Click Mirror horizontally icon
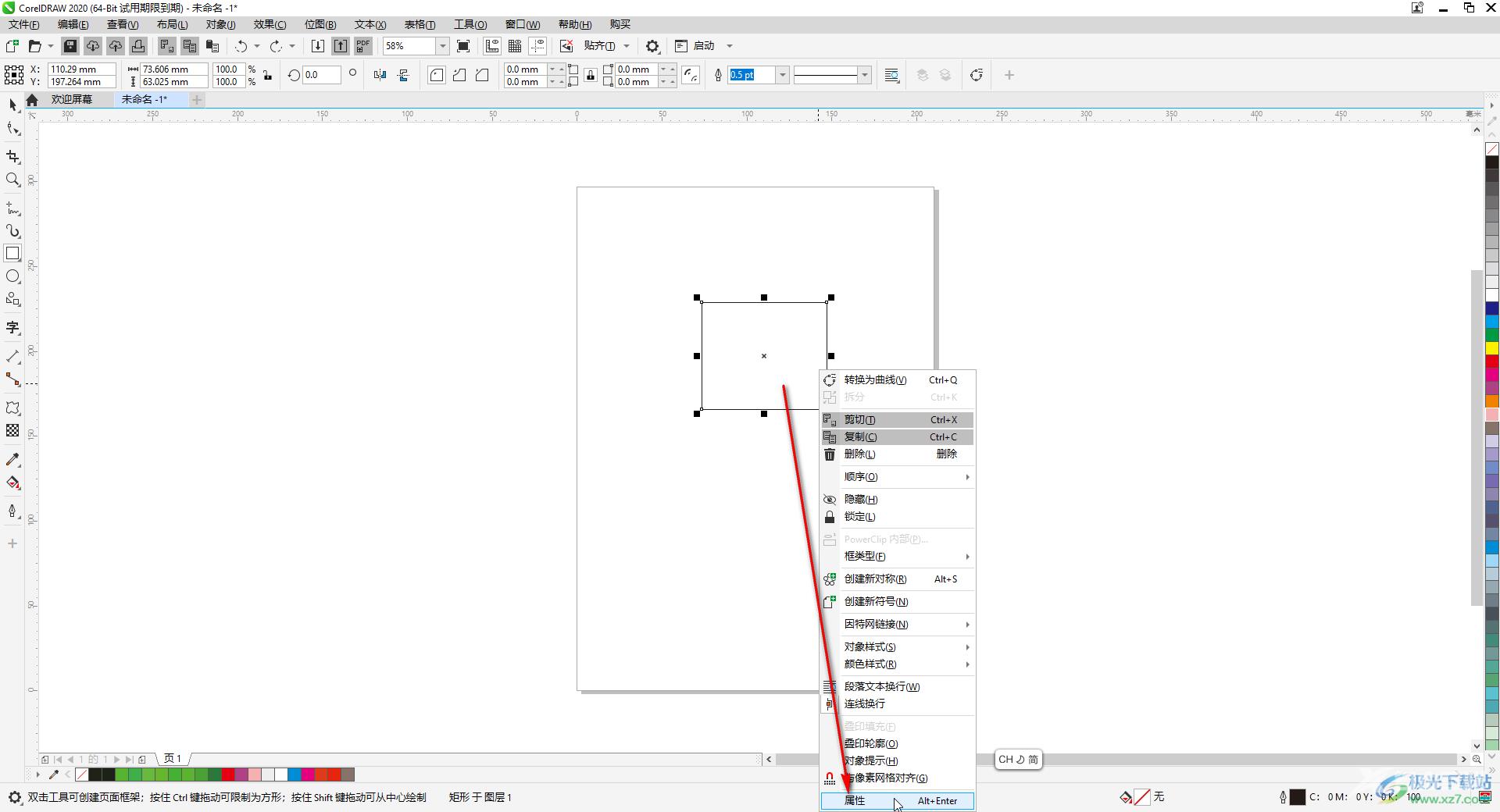This screenshot has height=812, width=1500. click(x=380, y=75)
